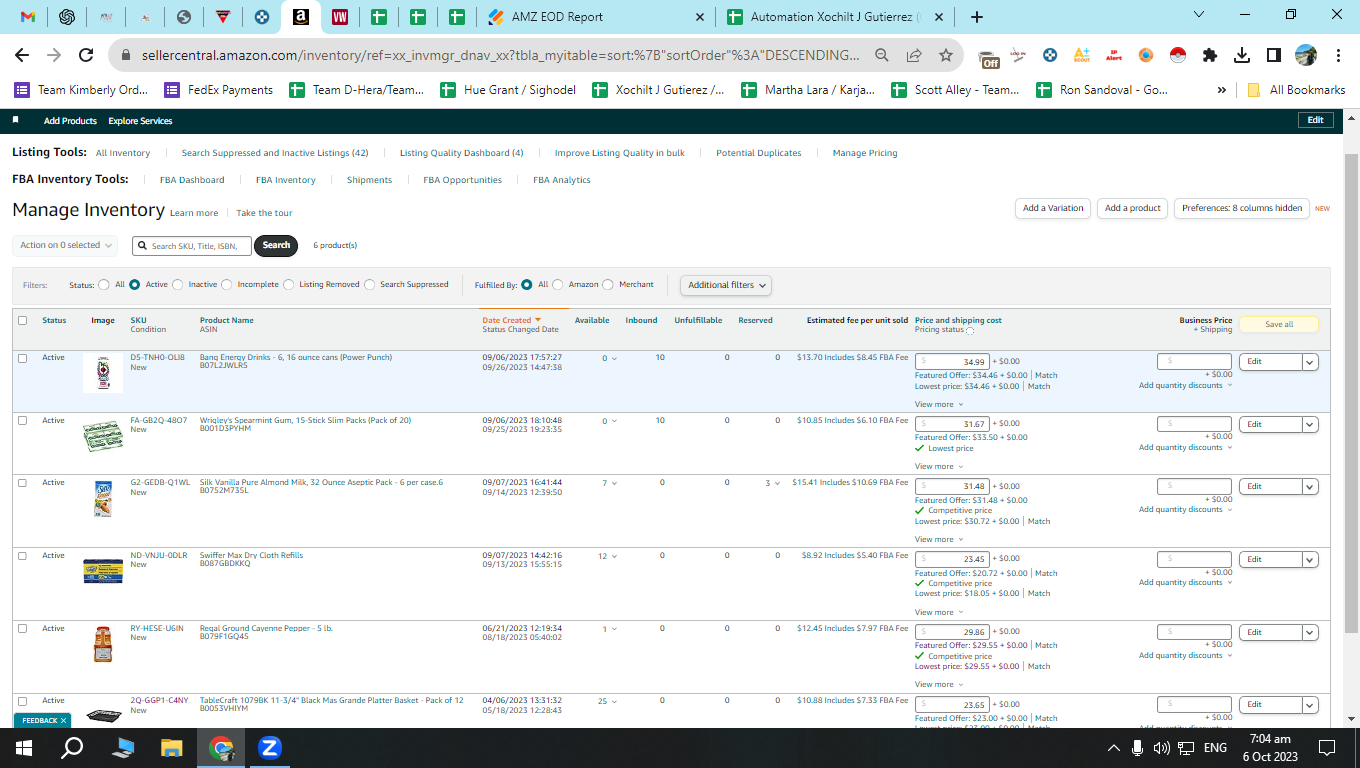The image size is (1360, 768).
Task: Select Fulfilled By Amazon radio button
Action: tap(558, 285)
